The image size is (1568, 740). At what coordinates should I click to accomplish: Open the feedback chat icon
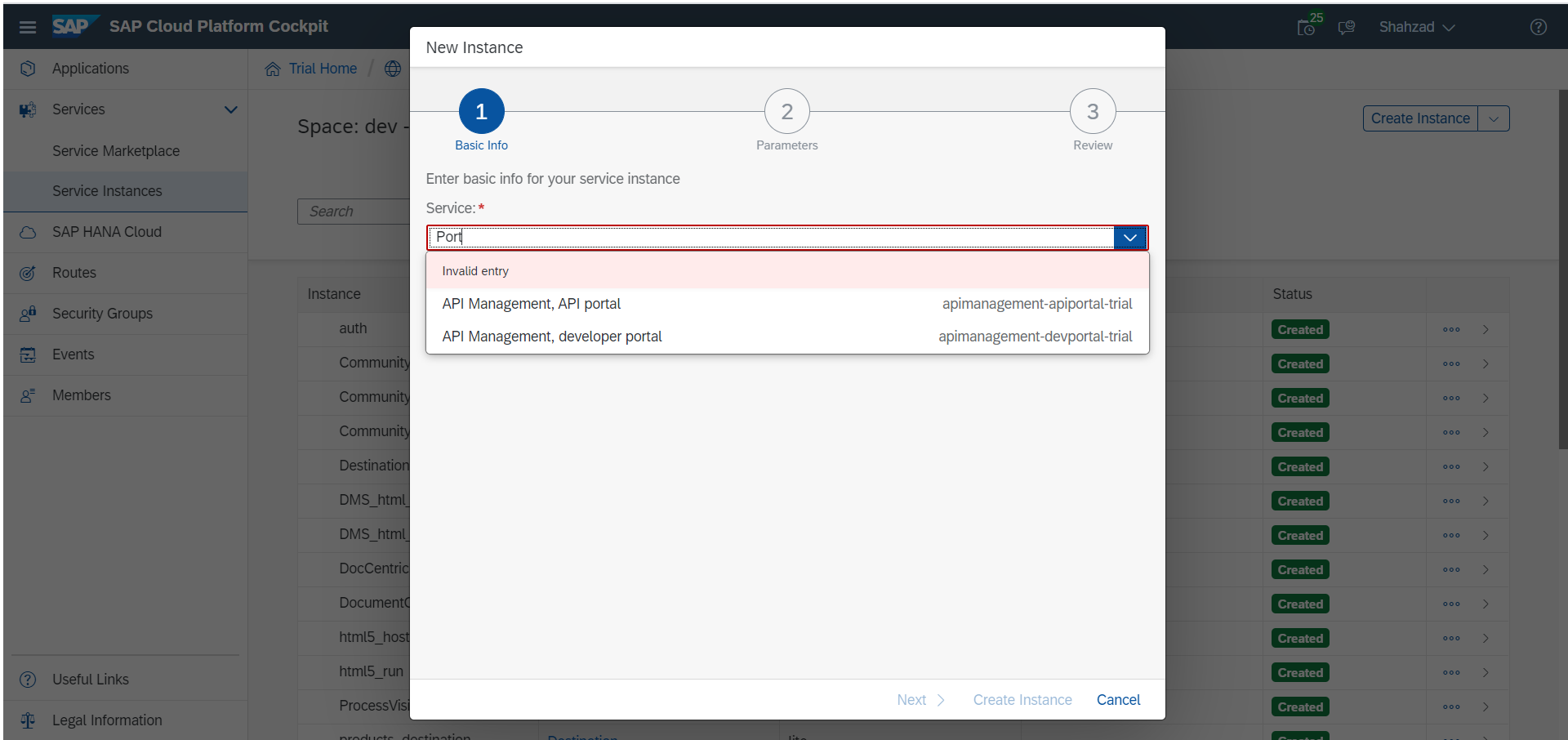[x=1347, y=26]
